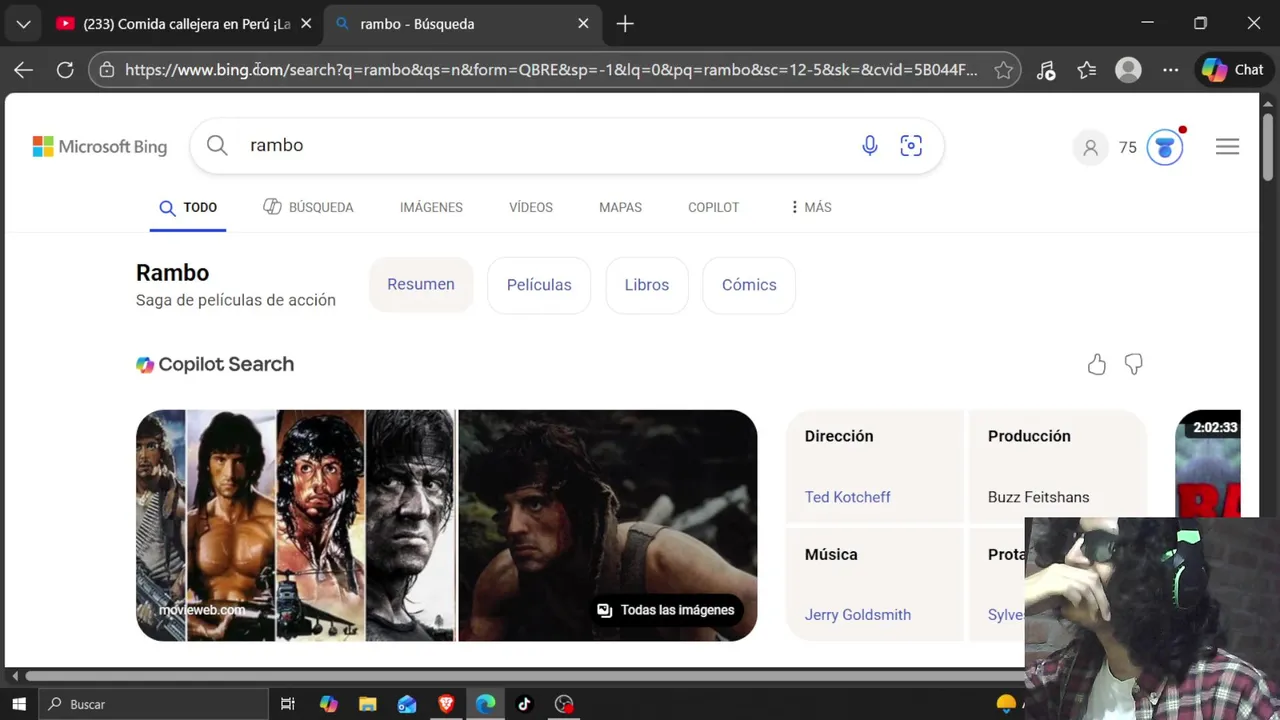
Task: Close the rambo - Búsqueda tab
Action: [583, 24]
